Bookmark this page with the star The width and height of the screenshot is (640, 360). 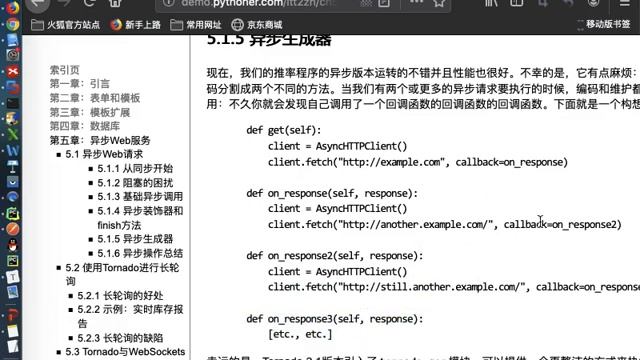click(439, 3)
